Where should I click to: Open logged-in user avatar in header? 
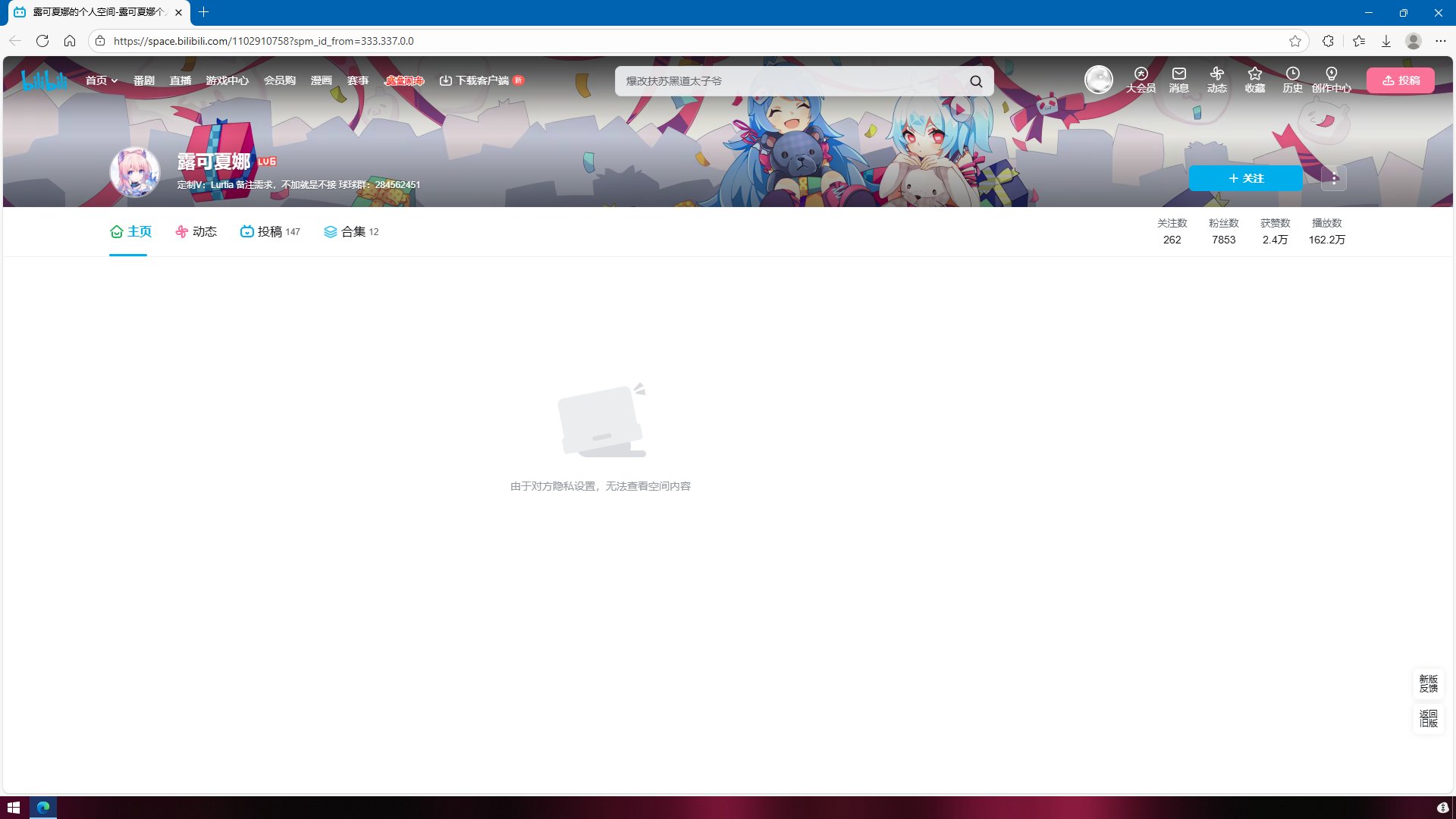tap(1098, 80)
